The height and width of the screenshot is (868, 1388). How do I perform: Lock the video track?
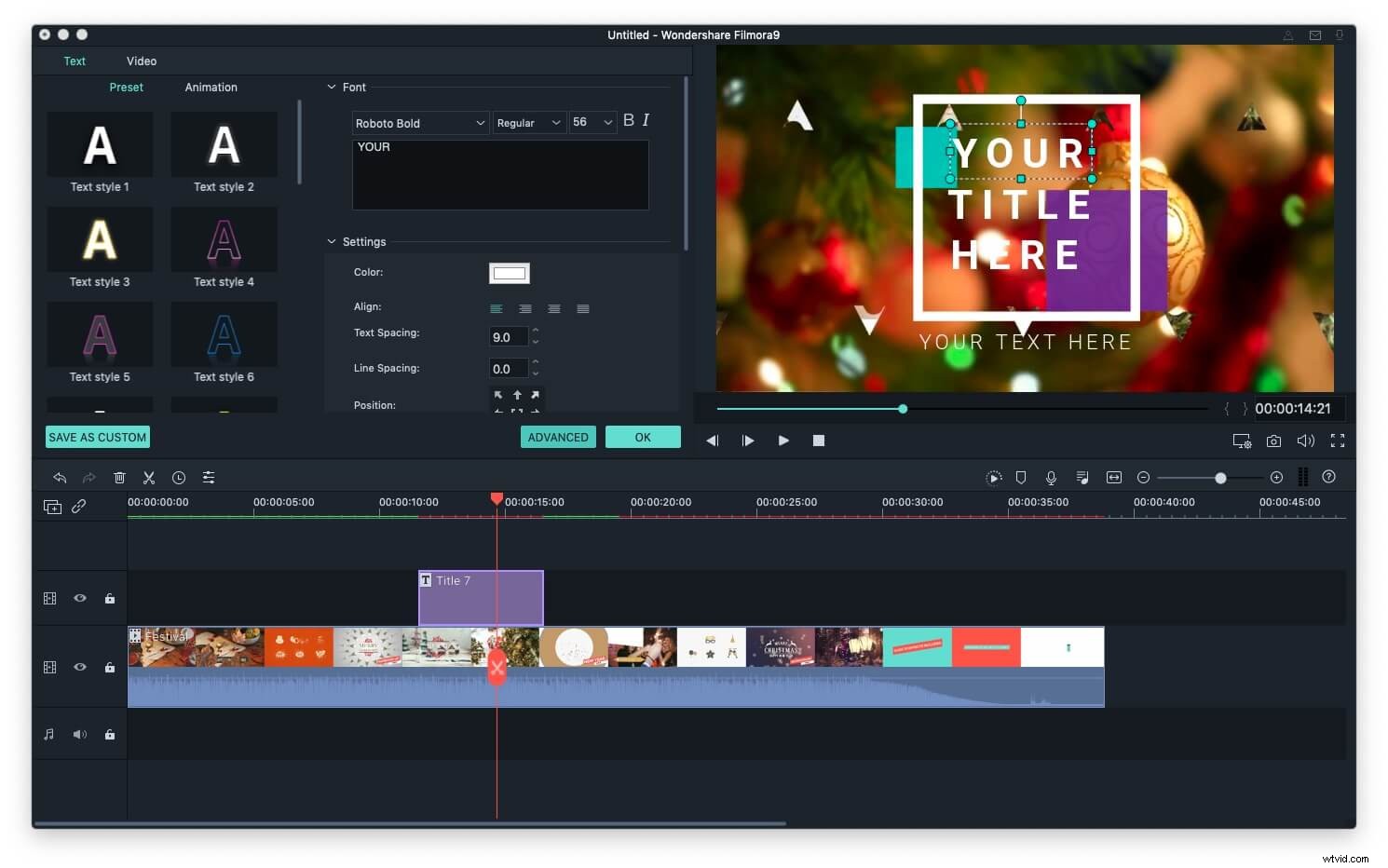pos(110,667)
